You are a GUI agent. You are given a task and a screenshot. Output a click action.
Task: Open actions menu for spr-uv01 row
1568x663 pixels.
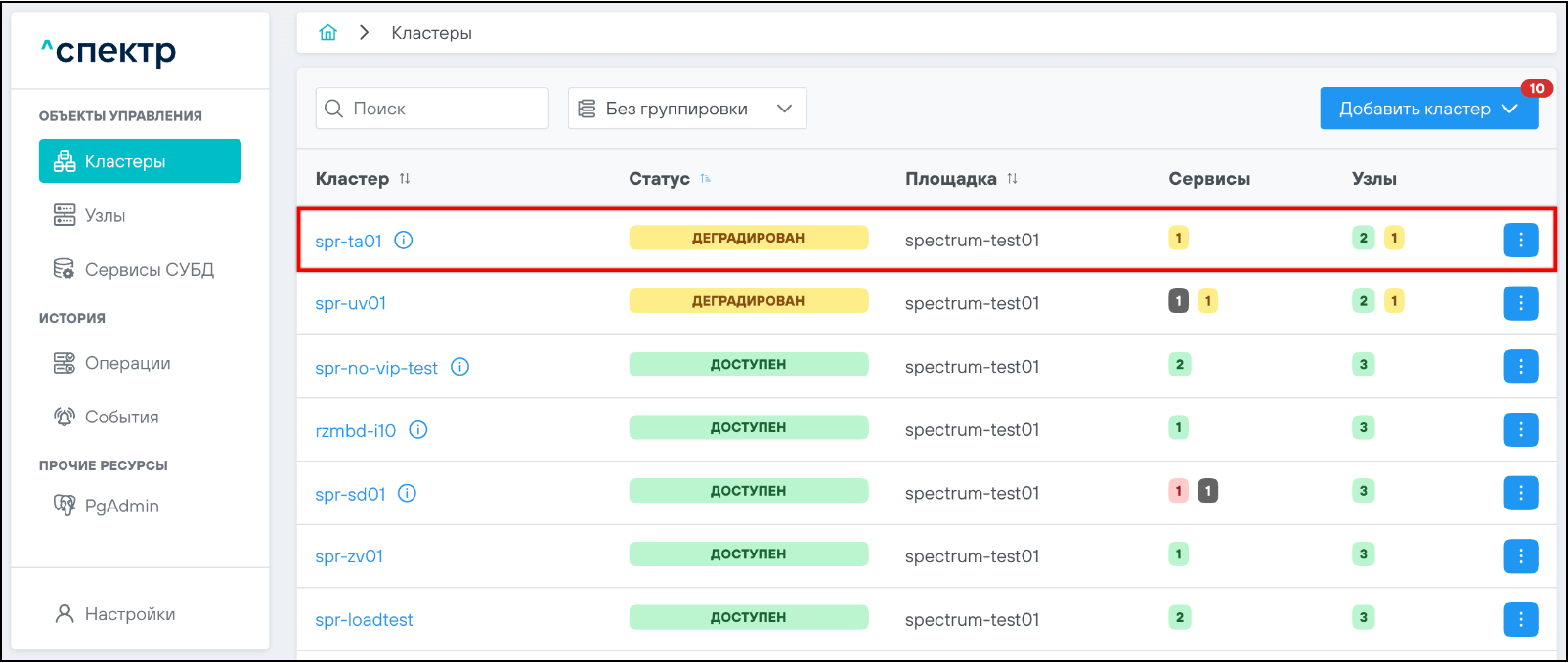click(1520, 303)
